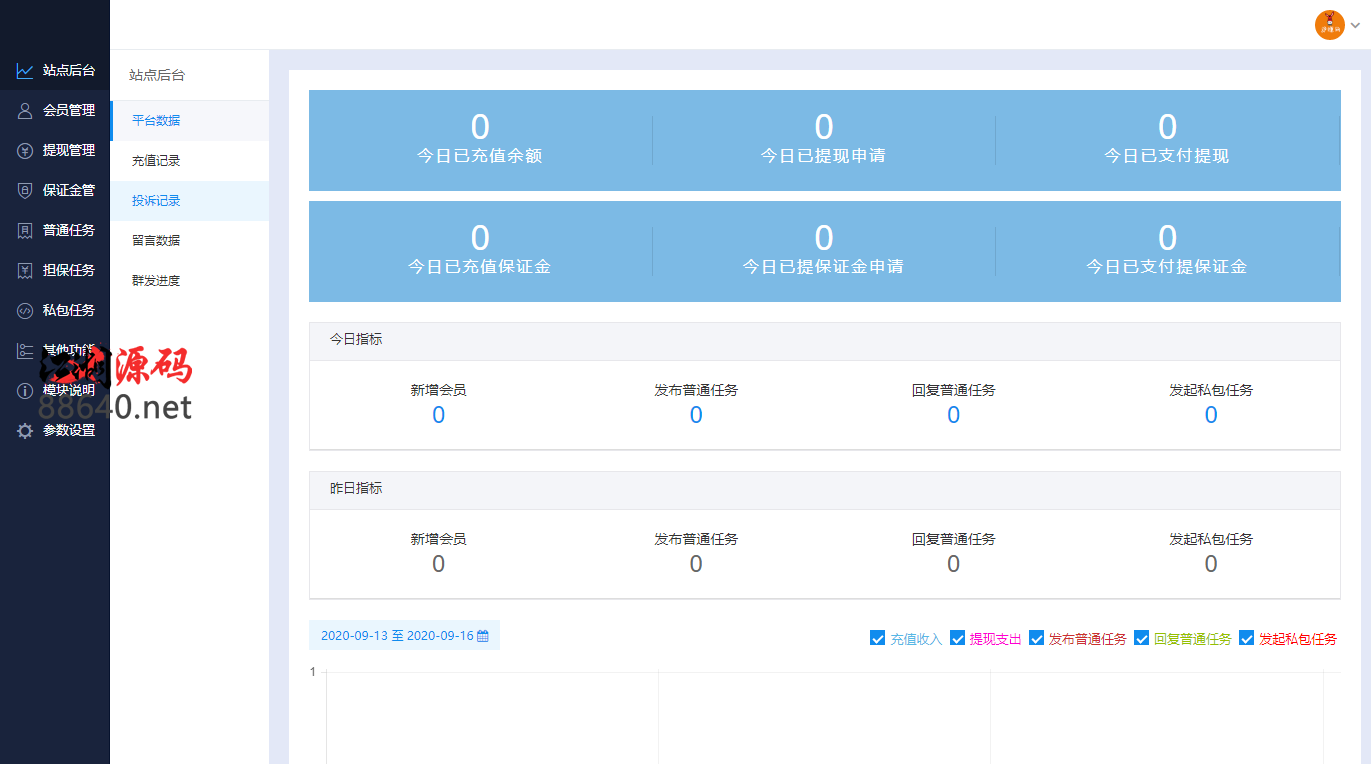The image size is (1371, 764).
Task: Open 会员管理 via its member icon
Action: point(23,111)
